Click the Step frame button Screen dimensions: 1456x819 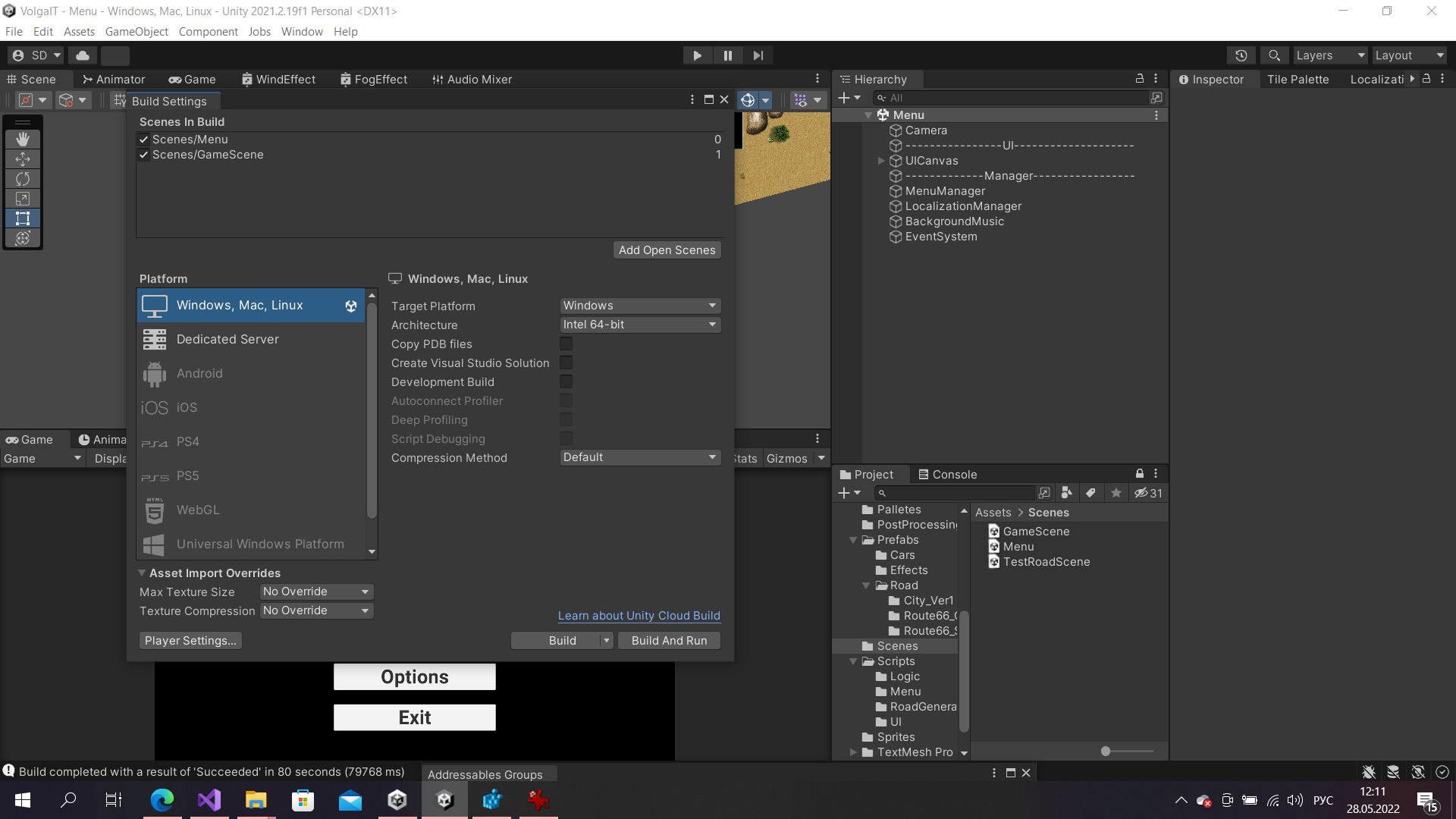click(758, 55)
